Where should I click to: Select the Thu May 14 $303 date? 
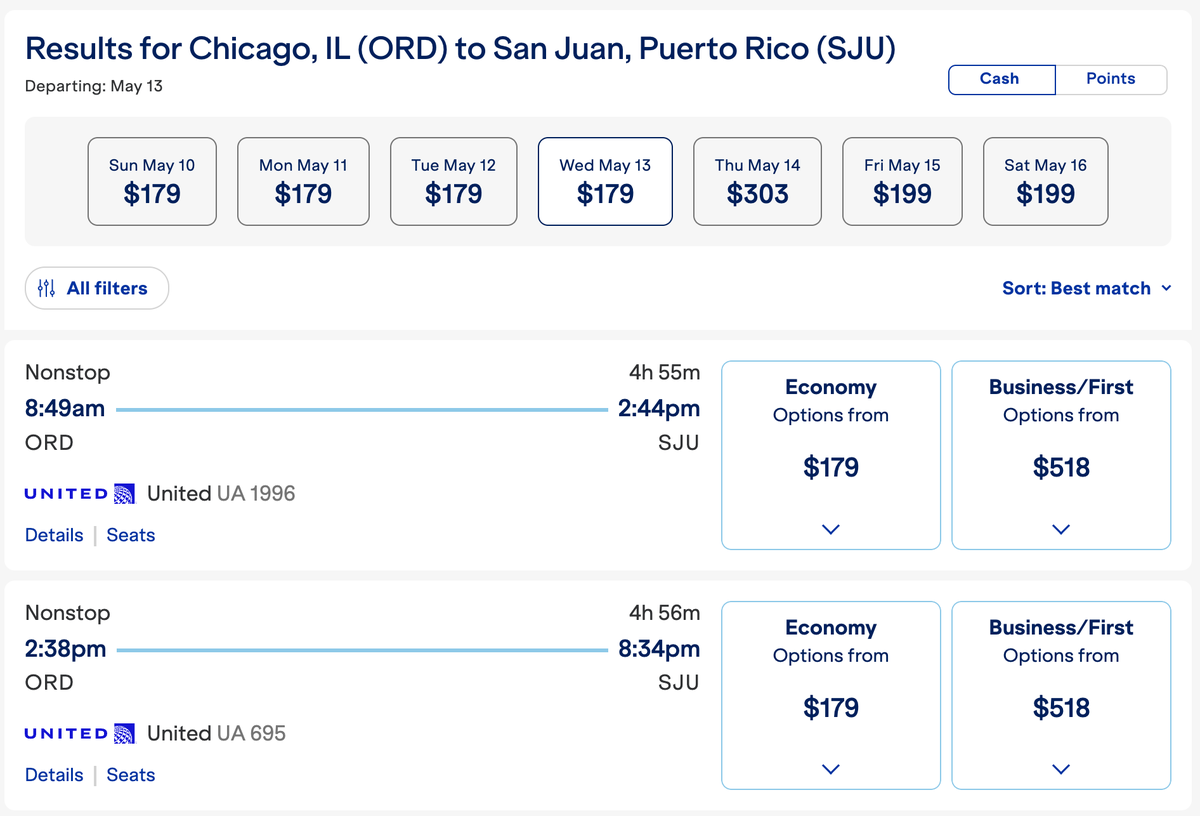pos(757,181)
